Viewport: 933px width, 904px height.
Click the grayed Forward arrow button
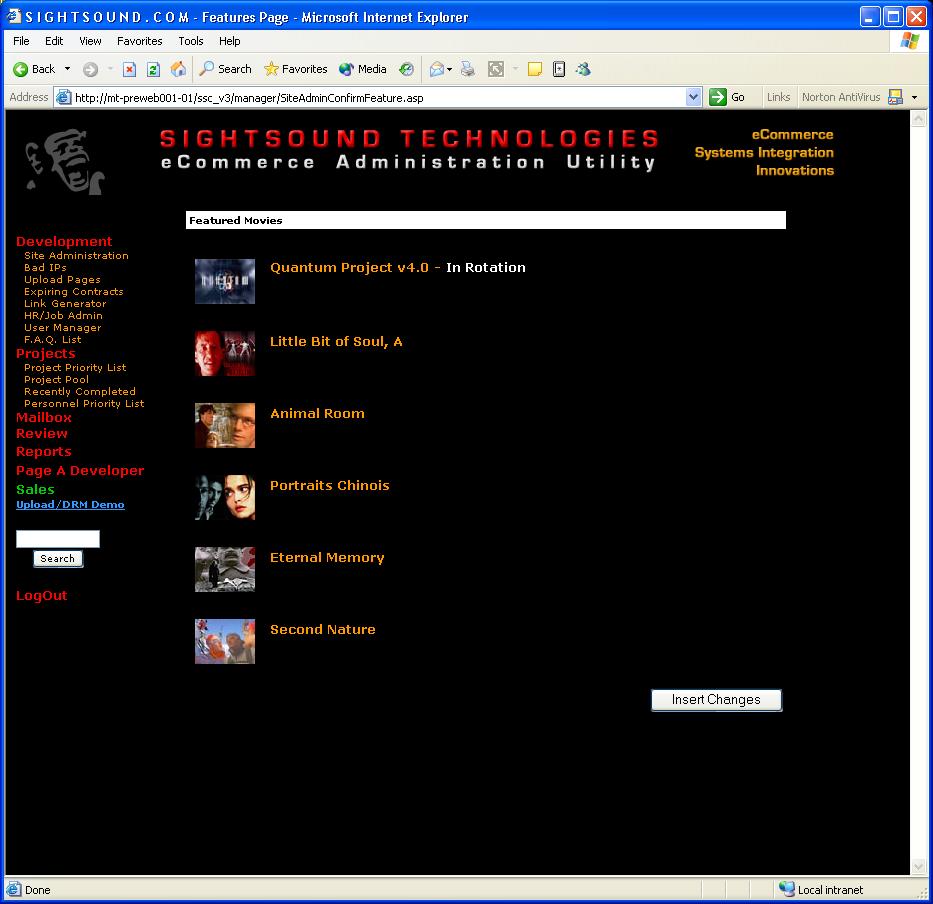(x=90, y=70)
